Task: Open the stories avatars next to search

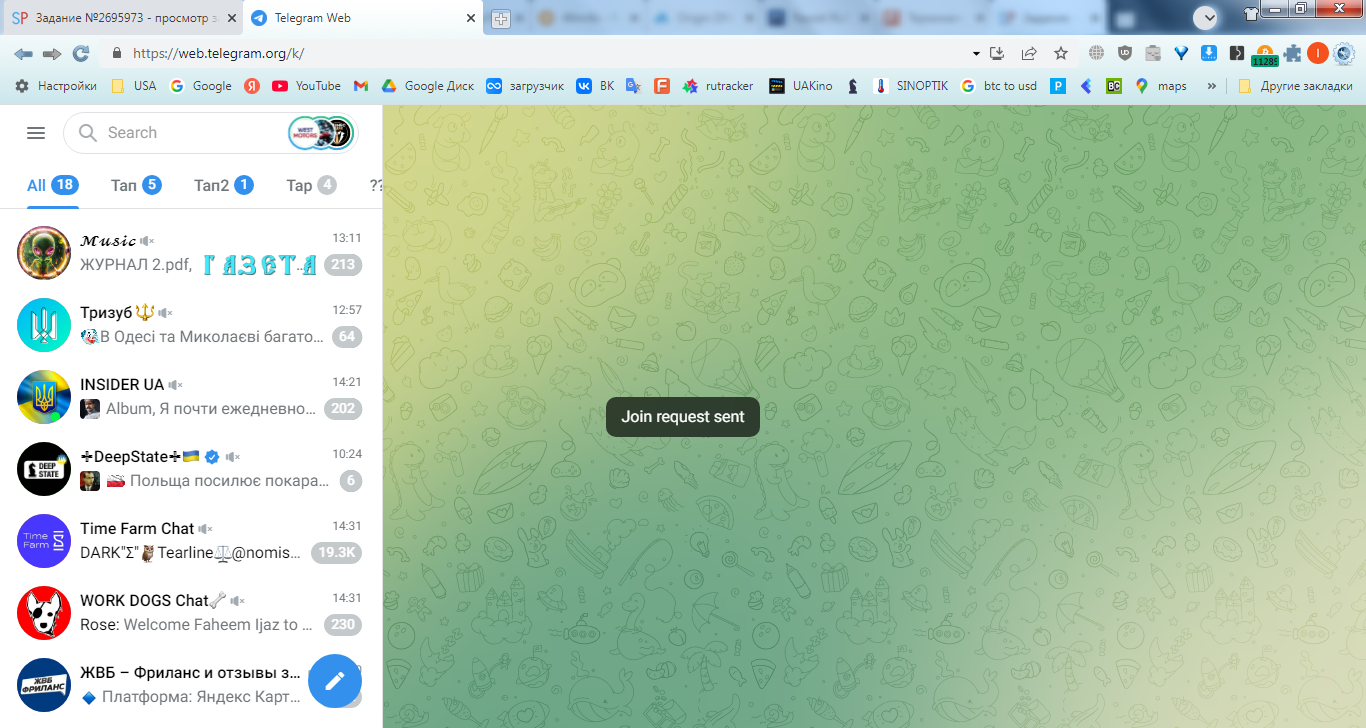Action: tap(322, 133)
